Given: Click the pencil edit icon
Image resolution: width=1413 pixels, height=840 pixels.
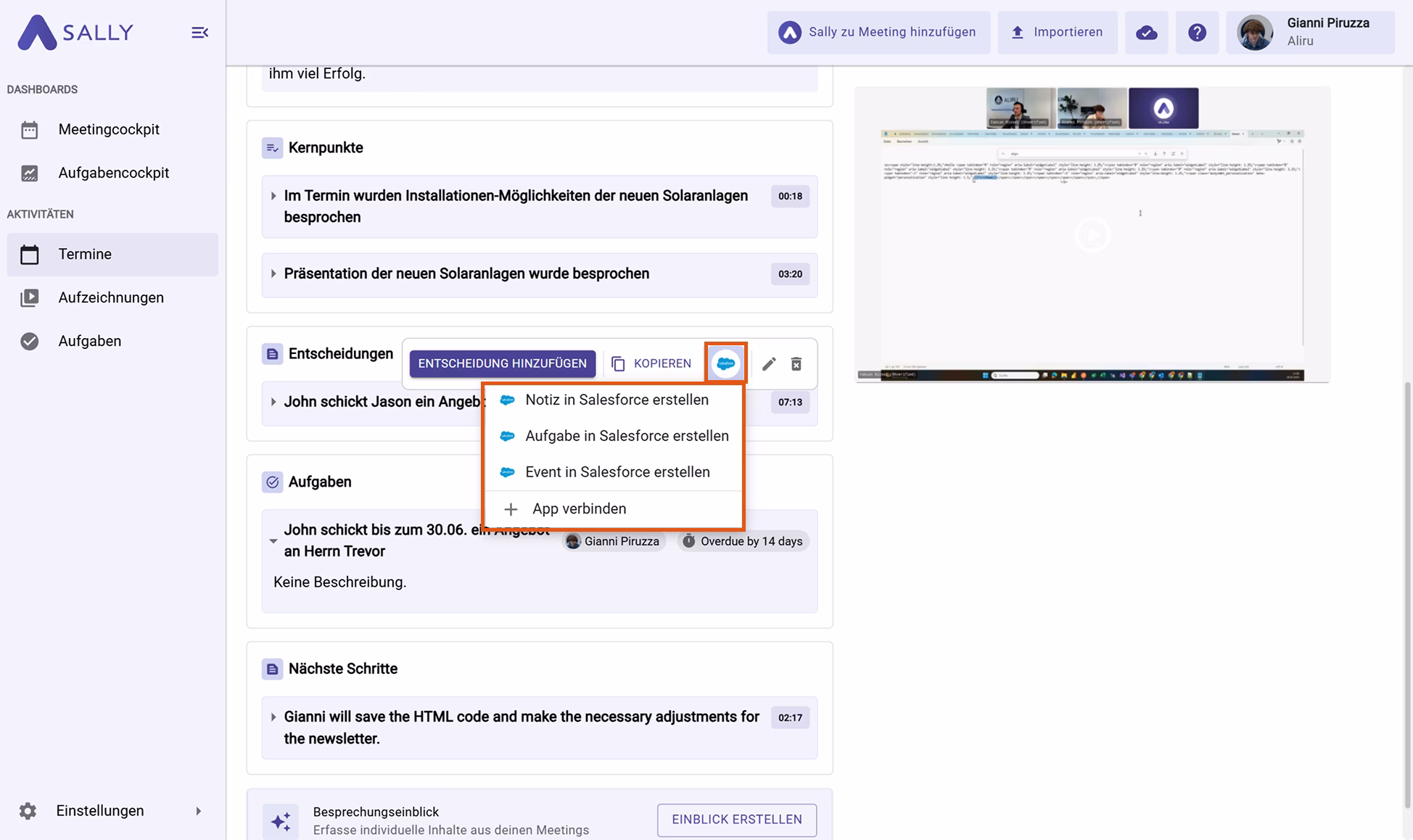Looking at the screenshot, I should 769,363.
